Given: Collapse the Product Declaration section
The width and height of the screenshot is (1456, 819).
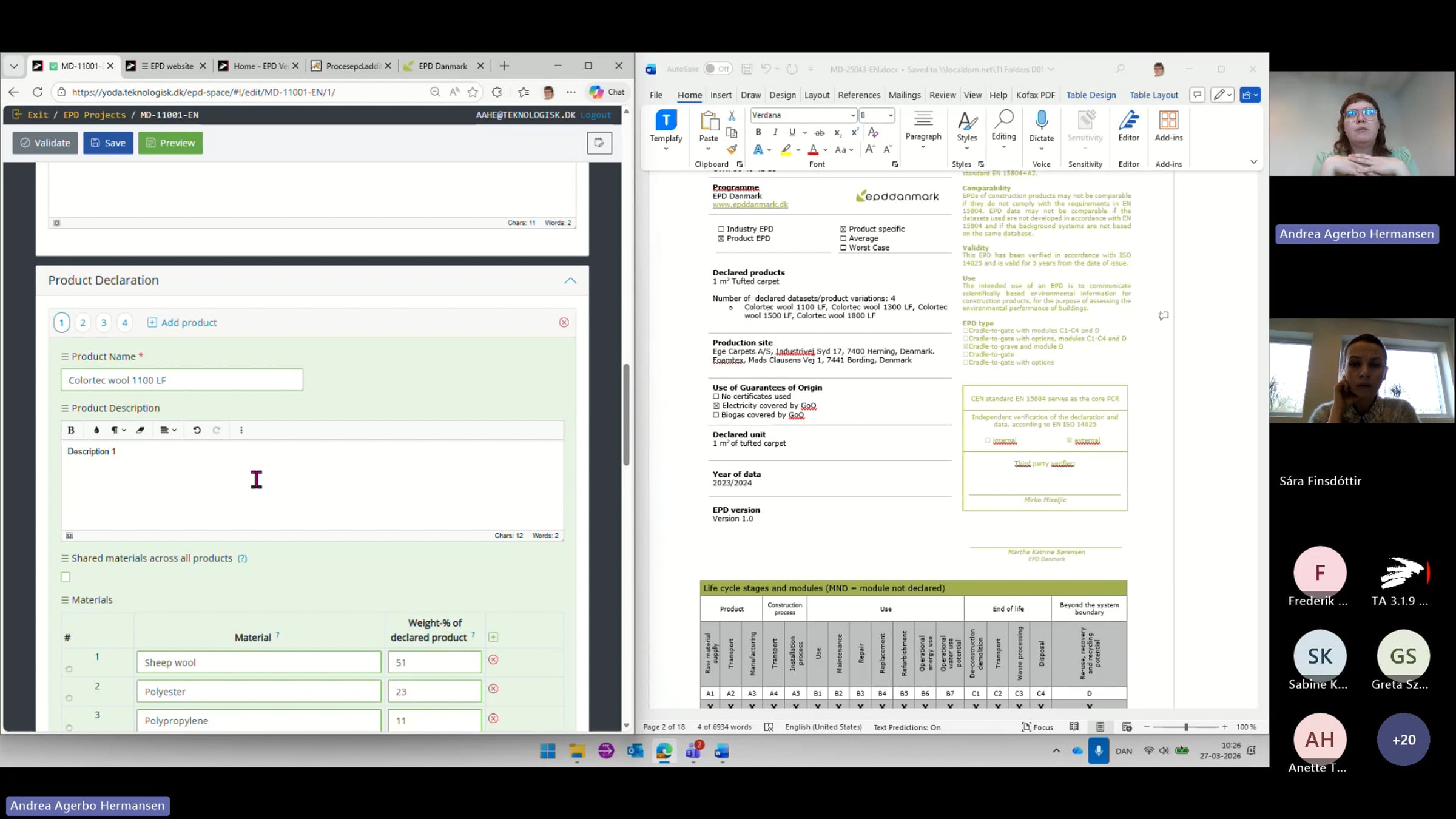Looking at the screenshot, I should (570, 280).
